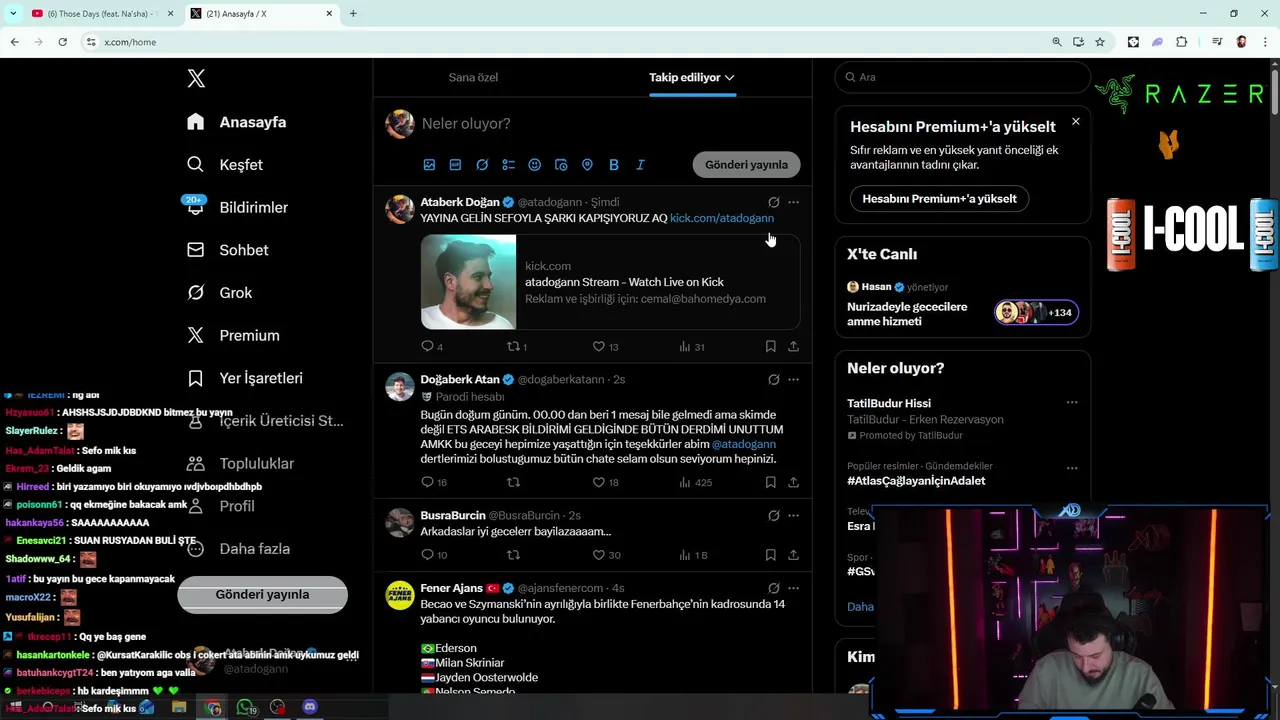Toggle bold formatting in composer

point(614,165)
